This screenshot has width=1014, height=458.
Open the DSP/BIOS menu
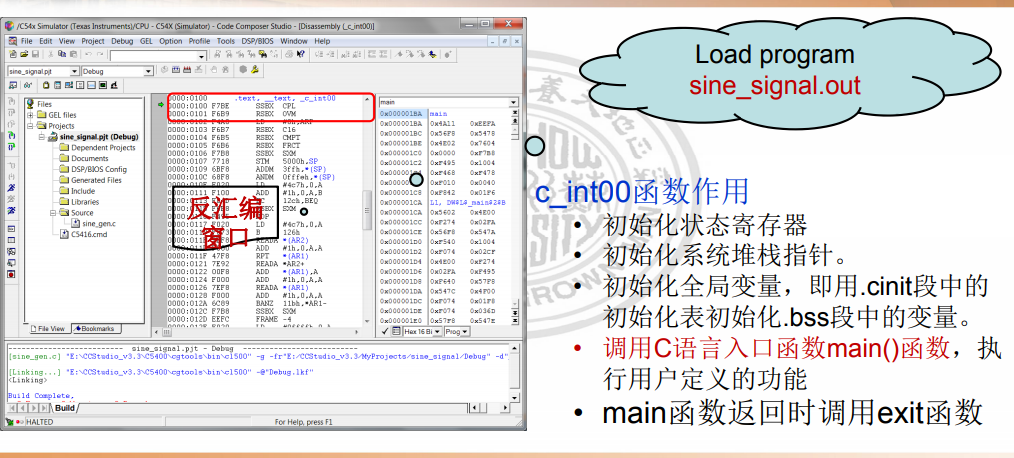coord(257,41)
